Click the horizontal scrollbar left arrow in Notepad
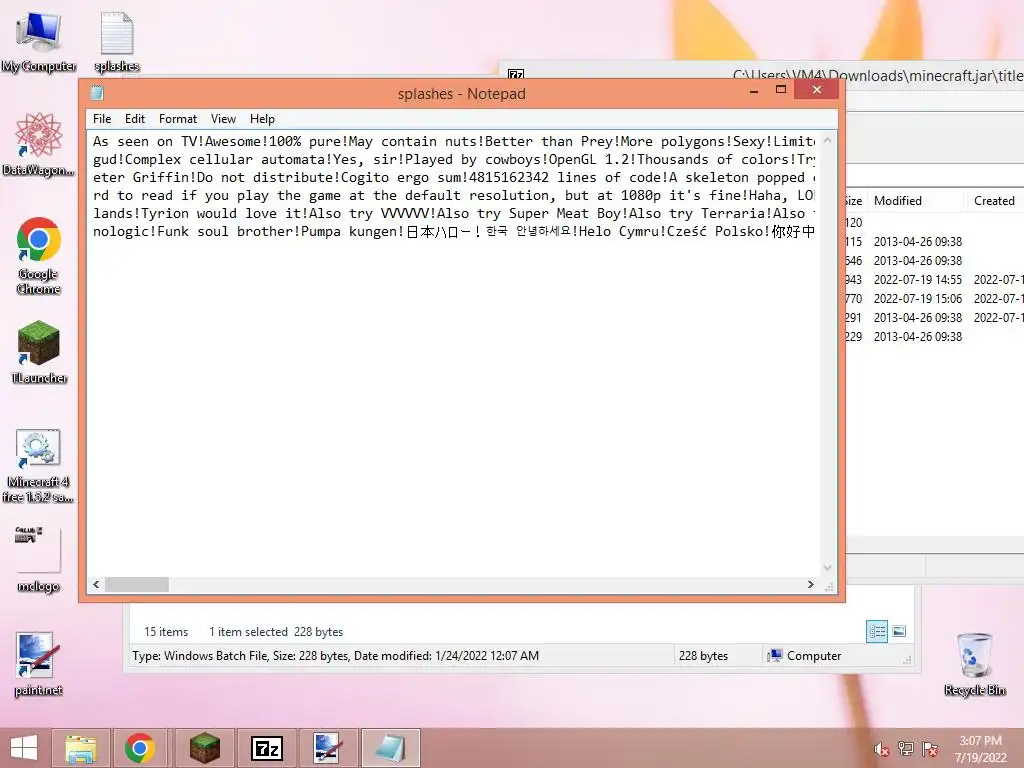The image size is (1024, 768). [x=96, y=584]
